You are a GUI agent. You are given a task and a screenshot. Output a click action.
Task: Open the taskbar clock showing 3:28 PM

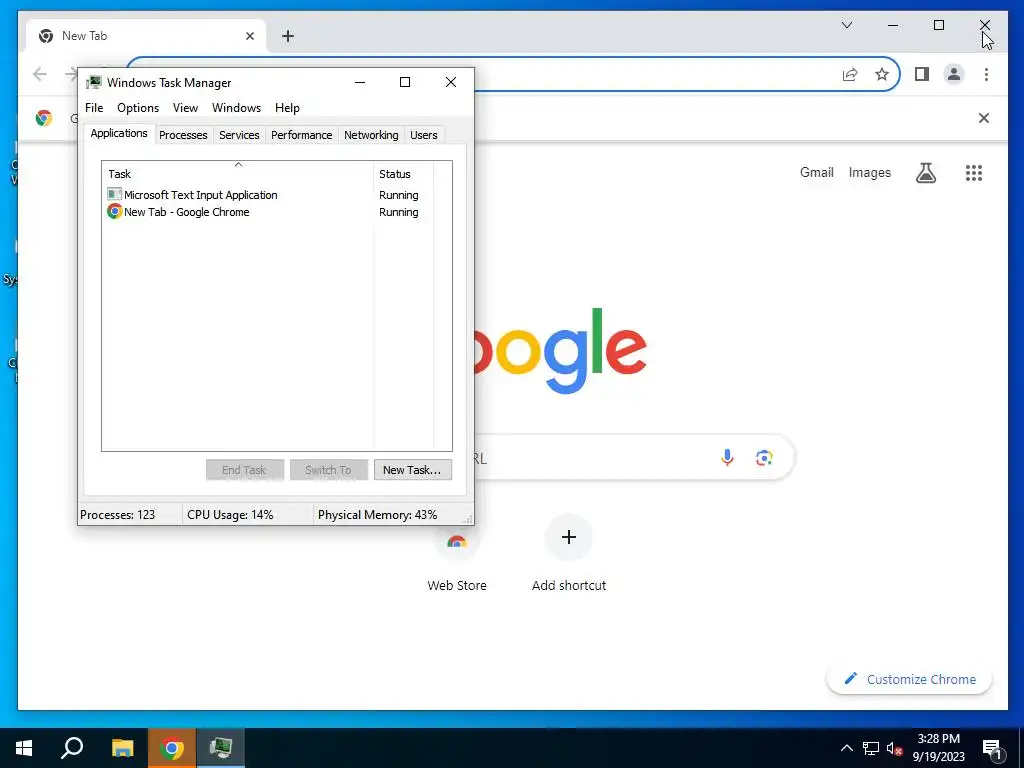pyautogui.click(x=938, y=748)
